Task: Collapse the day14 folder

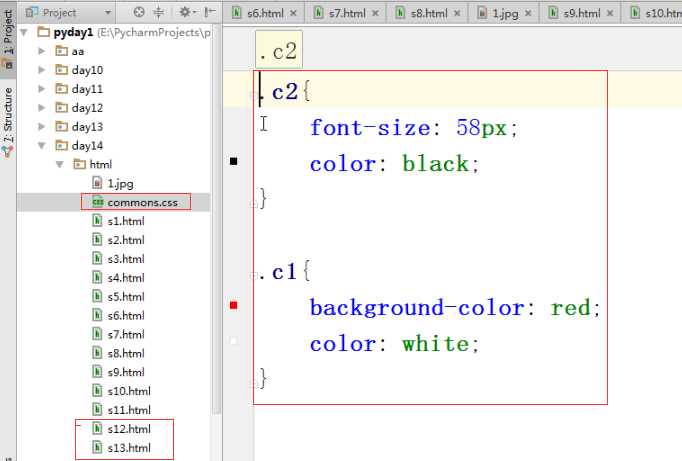Action: (x=42, y=146)
